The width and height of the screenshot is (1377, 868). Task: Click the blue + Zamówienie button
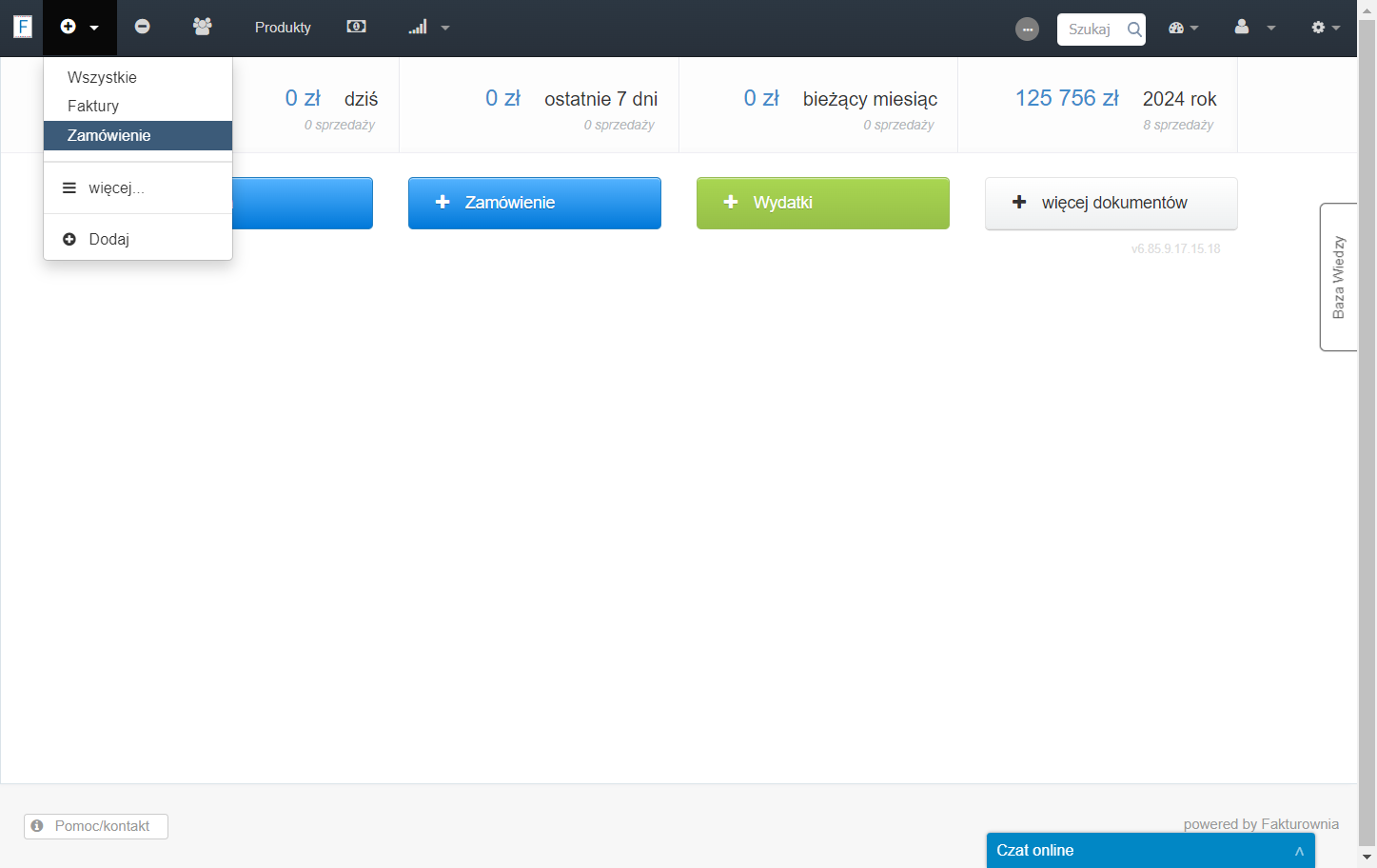tap(535, 203)
